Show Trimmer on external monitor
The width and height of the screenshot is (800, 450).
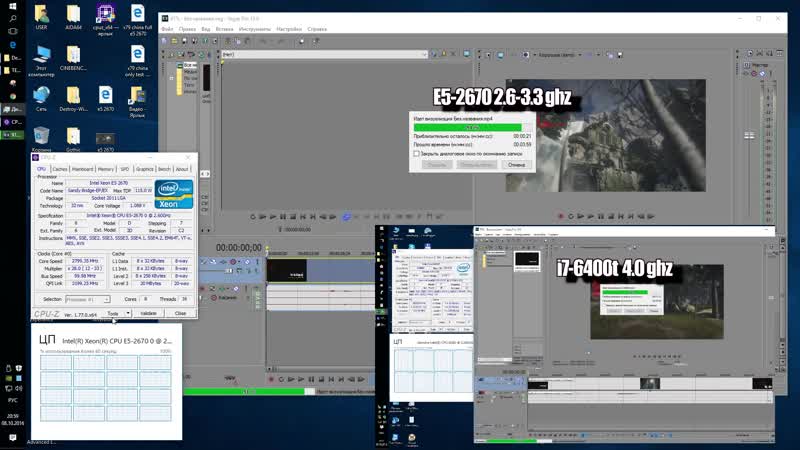click(x=467, y=54)
